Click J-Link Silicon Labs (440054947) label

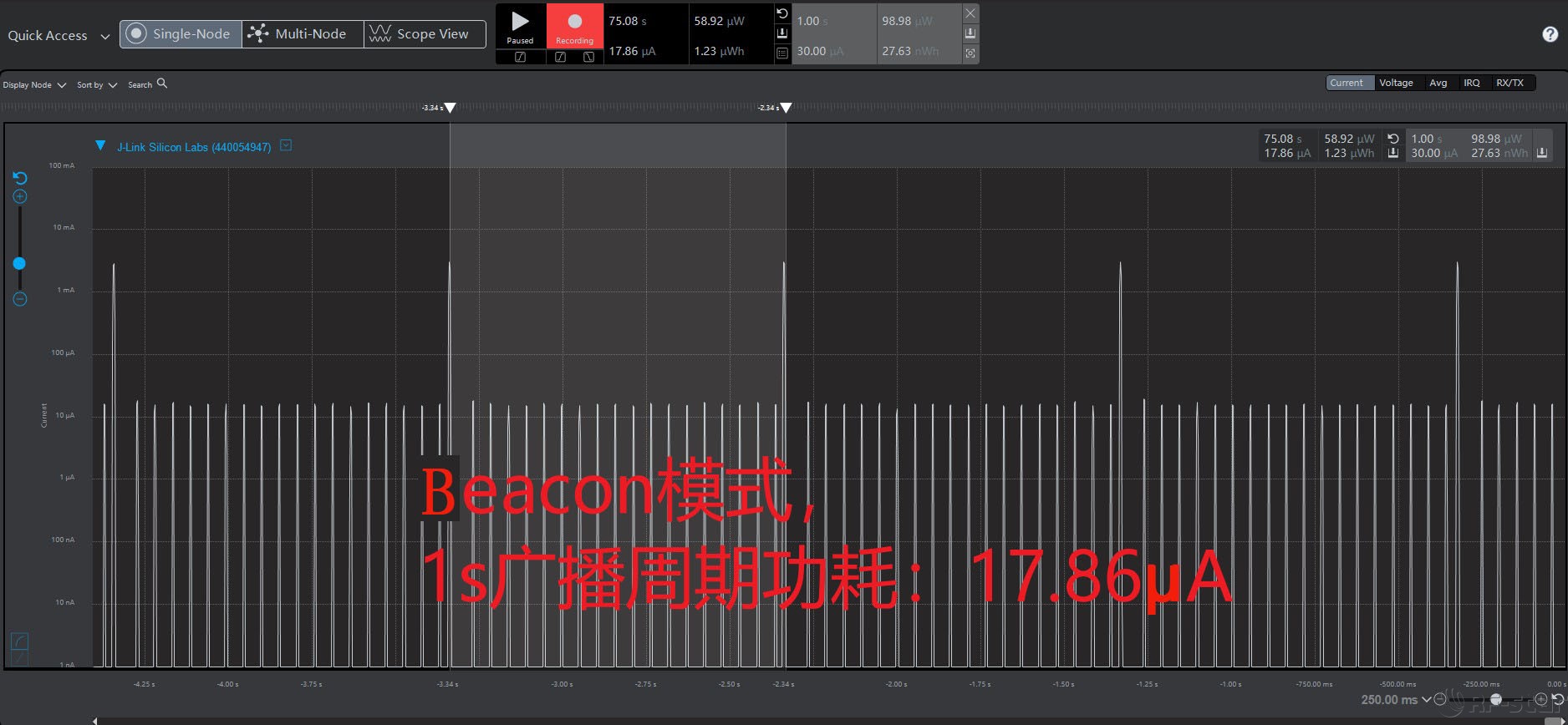pyautogui.click(x=194, y=147)
